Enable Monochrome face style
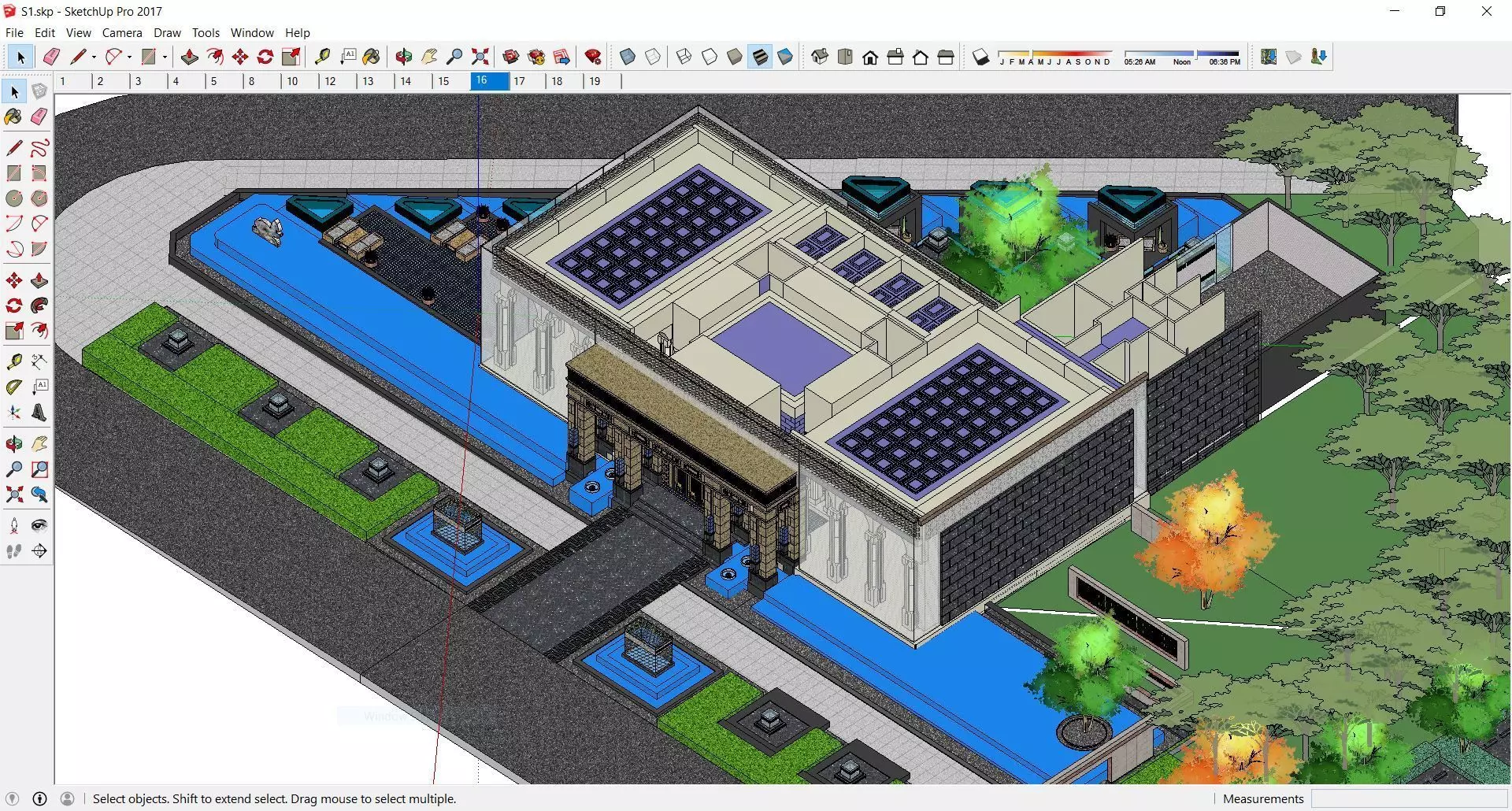This screenshot has height=811, width=1512. 785,57
